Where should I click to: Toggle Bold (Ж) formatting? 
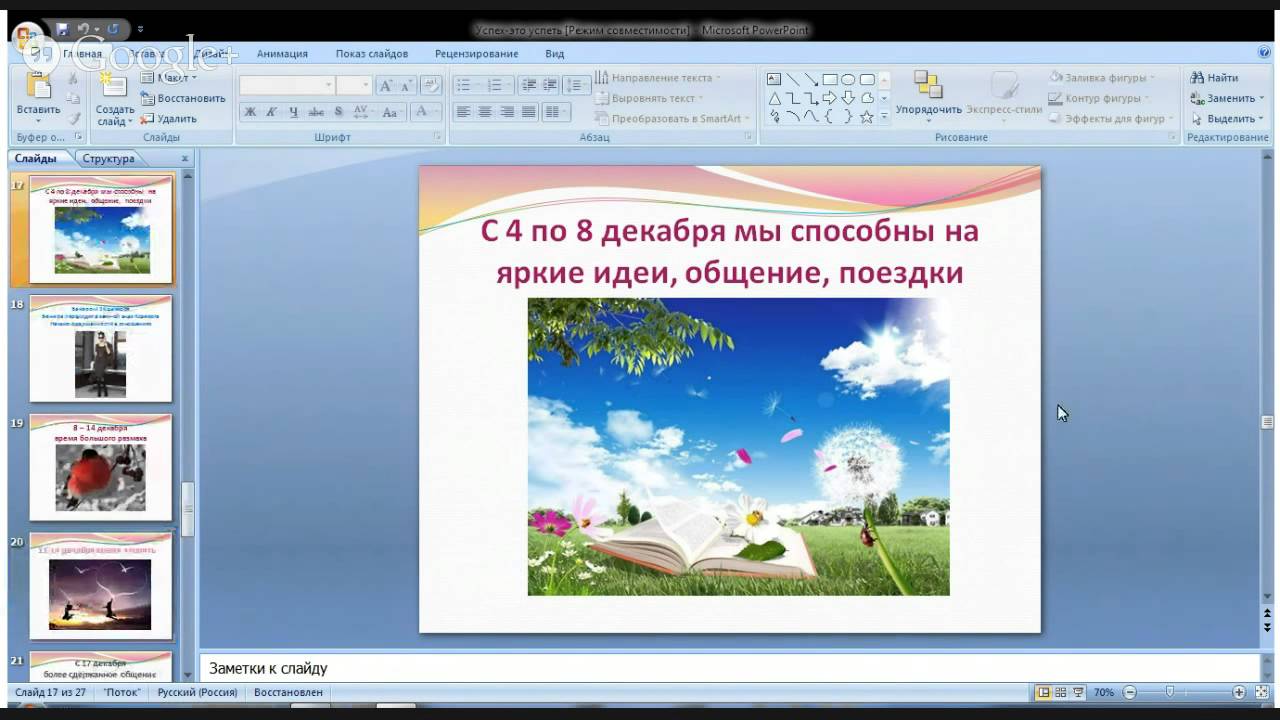tap(250, 111)
